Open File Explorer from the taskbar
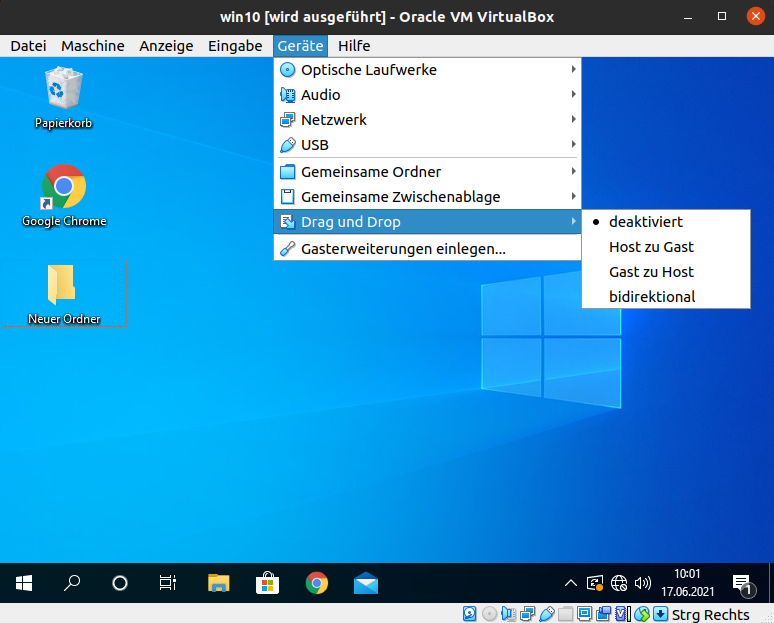Screen dimensions: 774x623 point(219,583)
